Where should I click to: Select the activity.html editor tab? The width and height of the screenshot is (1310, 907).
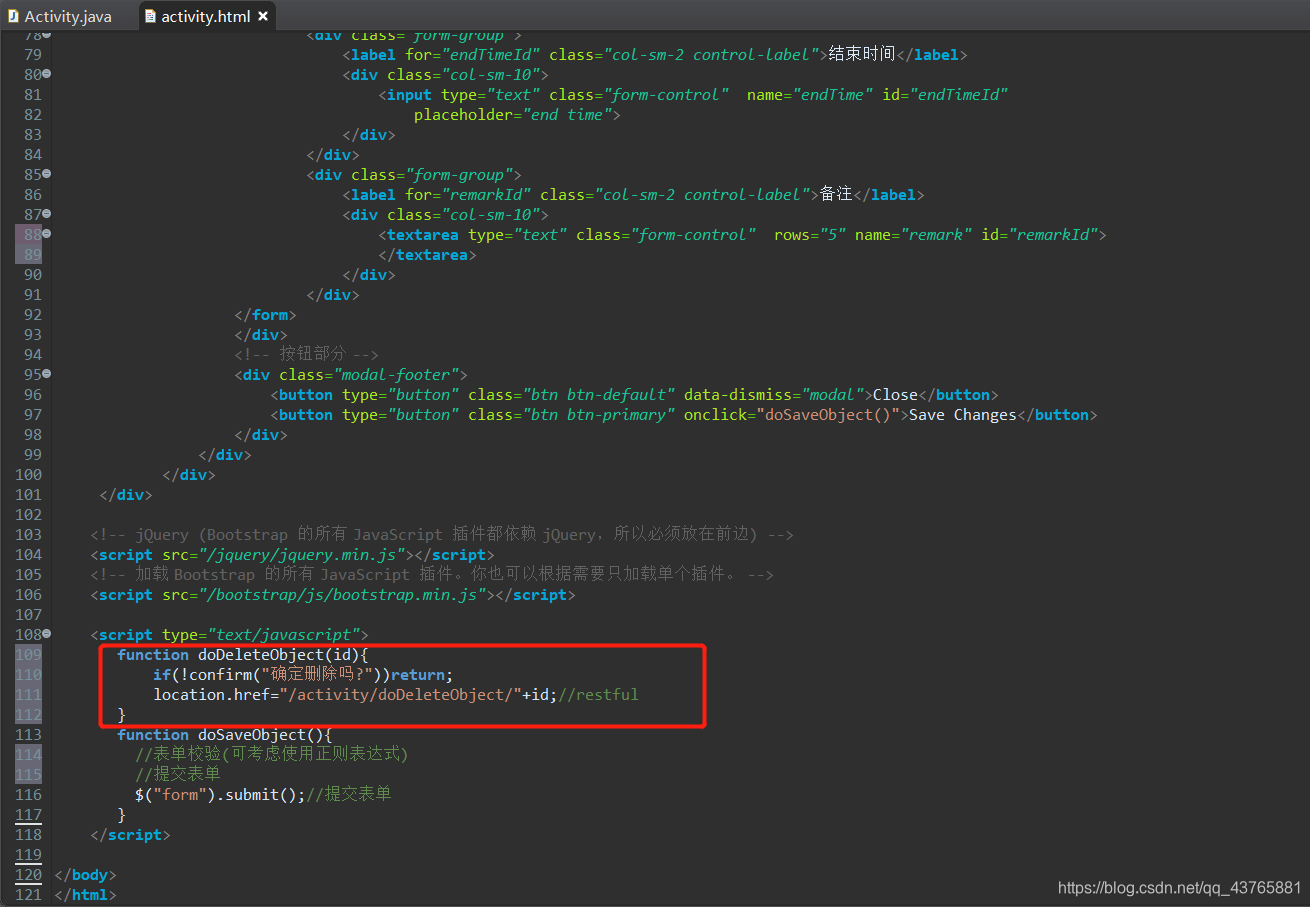tap(205, 16)
